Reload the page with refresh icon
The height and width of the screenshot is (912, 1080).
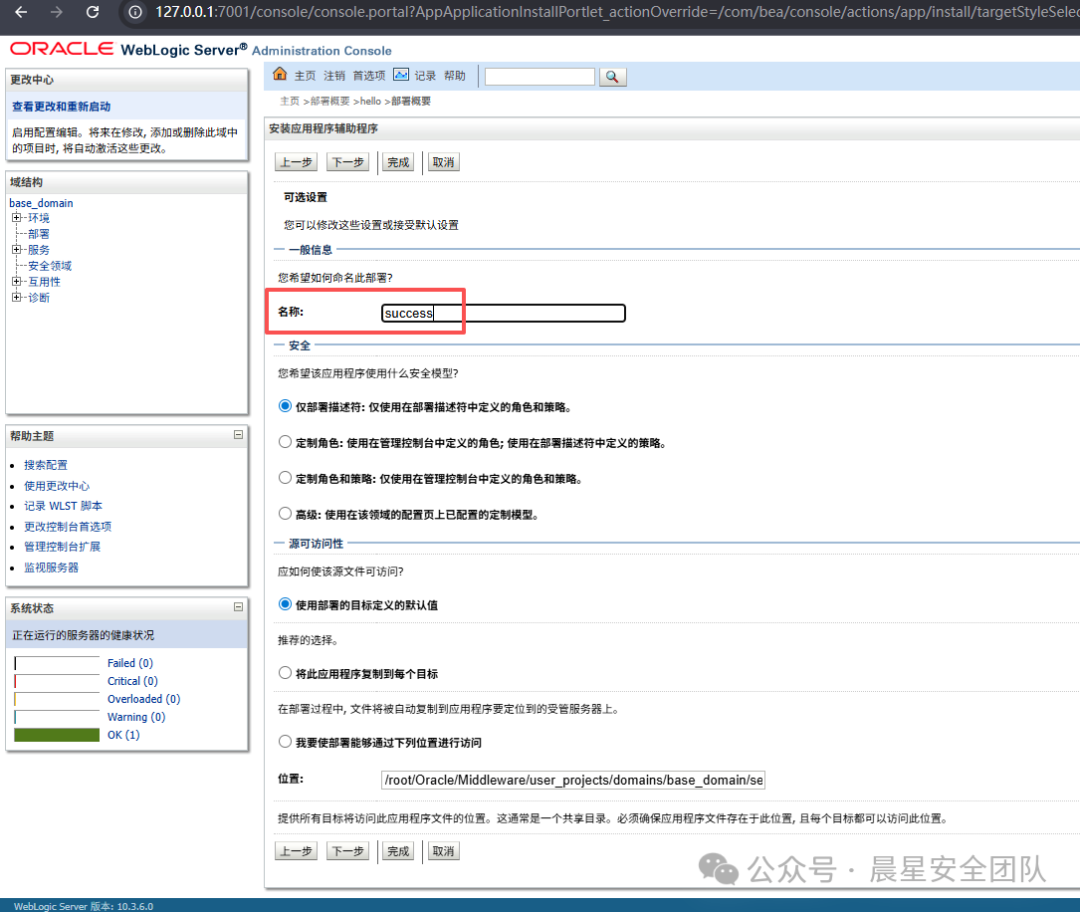pos(92,12)
